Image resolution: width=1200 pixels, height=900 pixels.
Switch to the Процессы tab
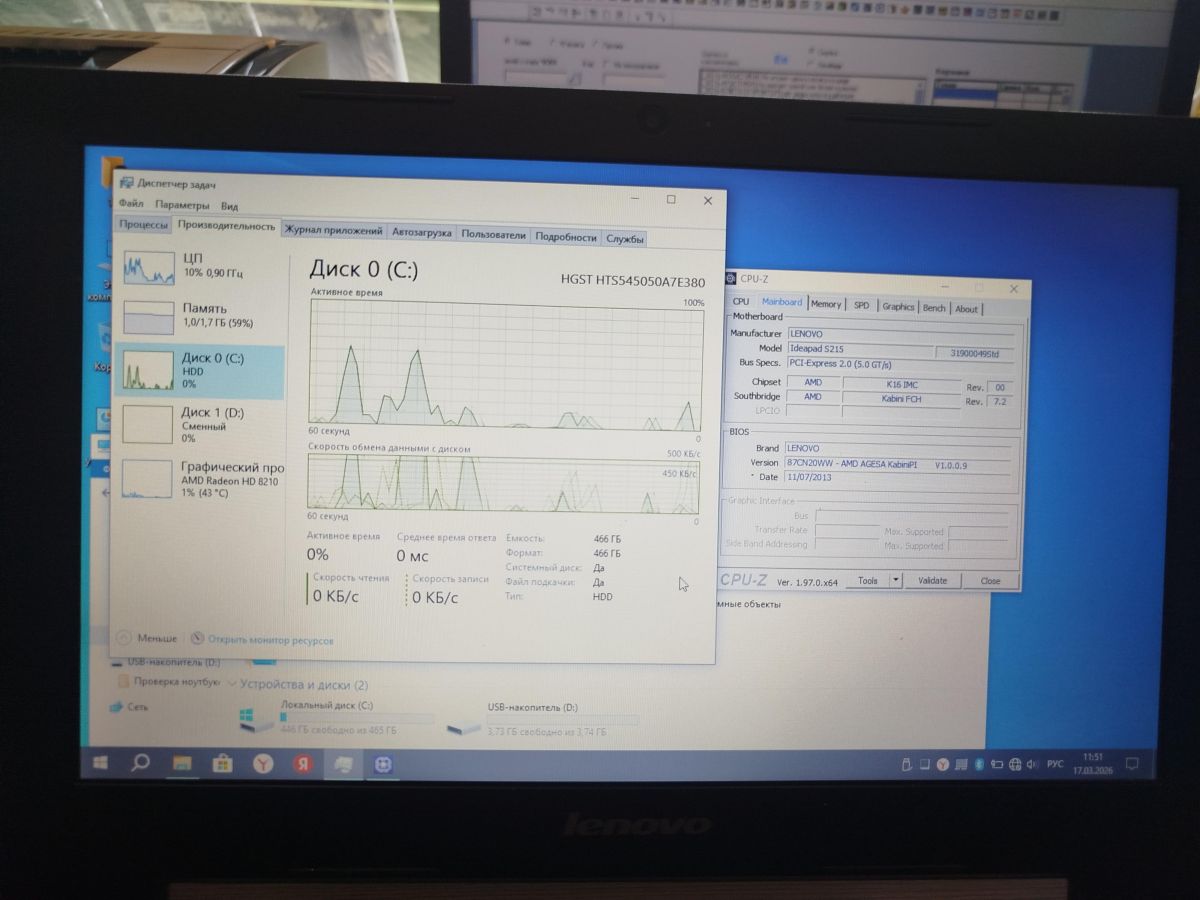144,226
